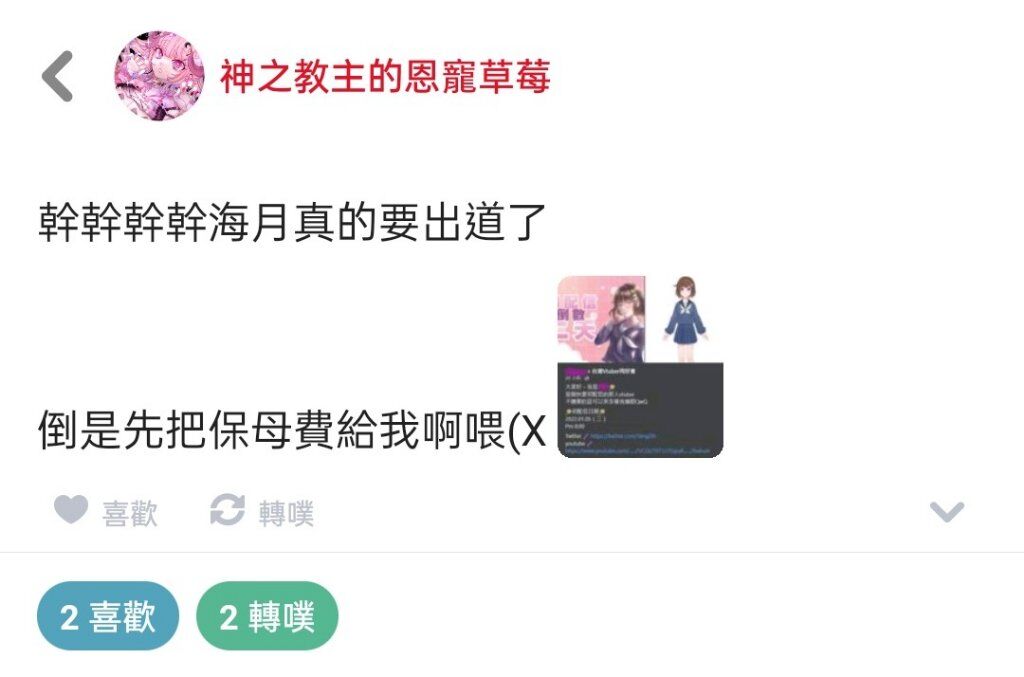Tap the heart icon to like

71,509
